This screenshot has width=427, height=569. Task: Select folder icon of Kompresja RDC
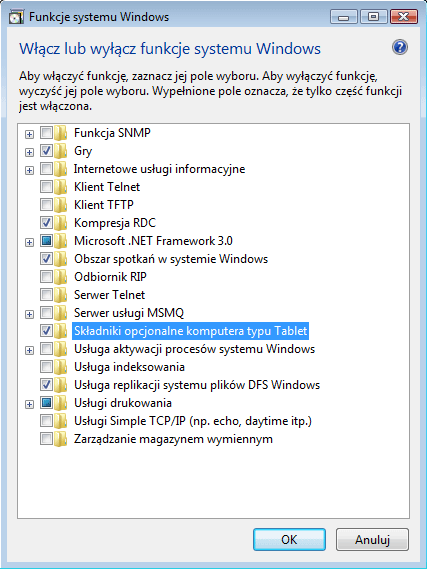[61, 223]
